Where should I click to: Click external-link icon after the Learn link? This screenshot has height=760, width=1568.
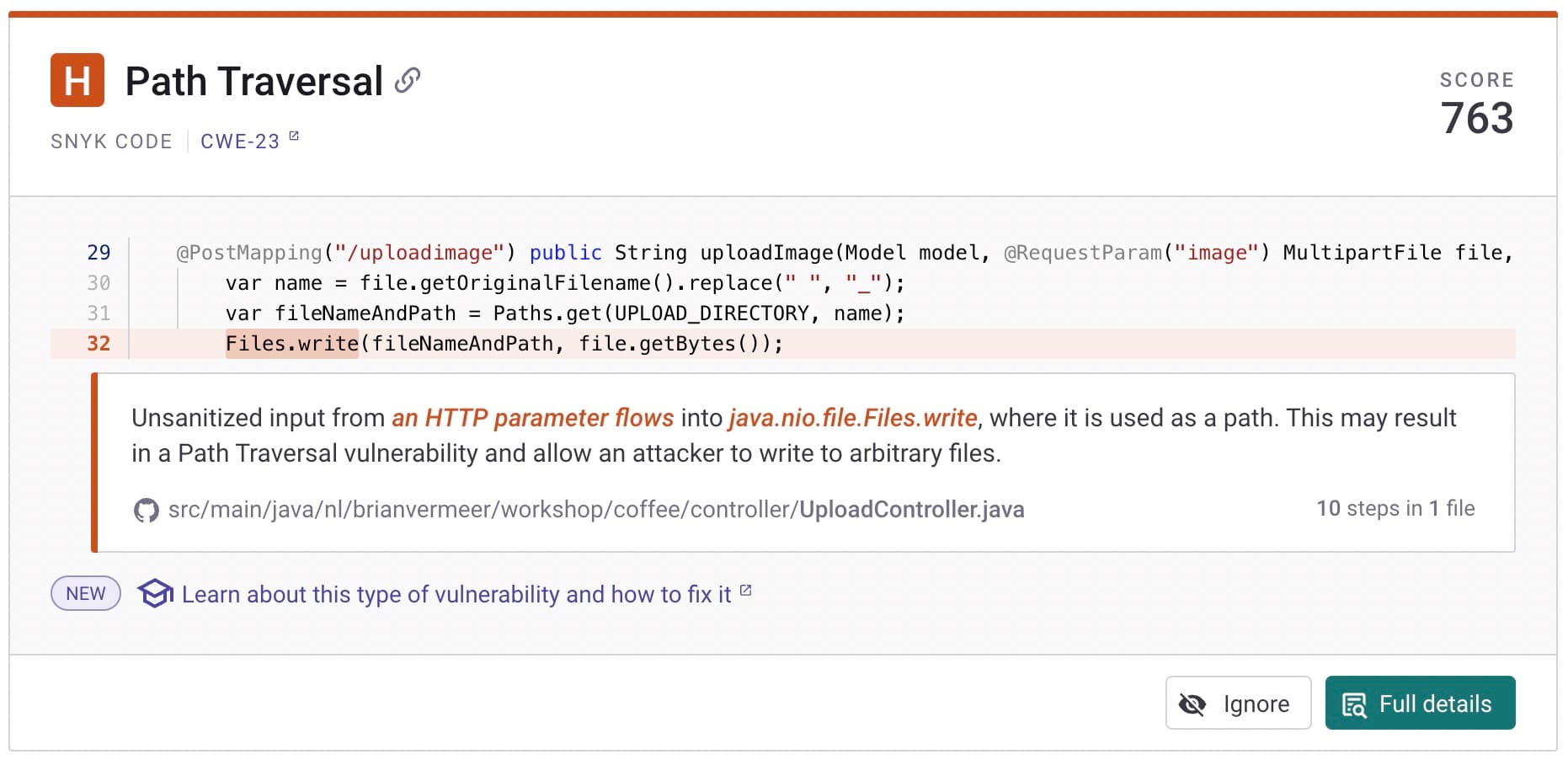[x=745, y=591]
